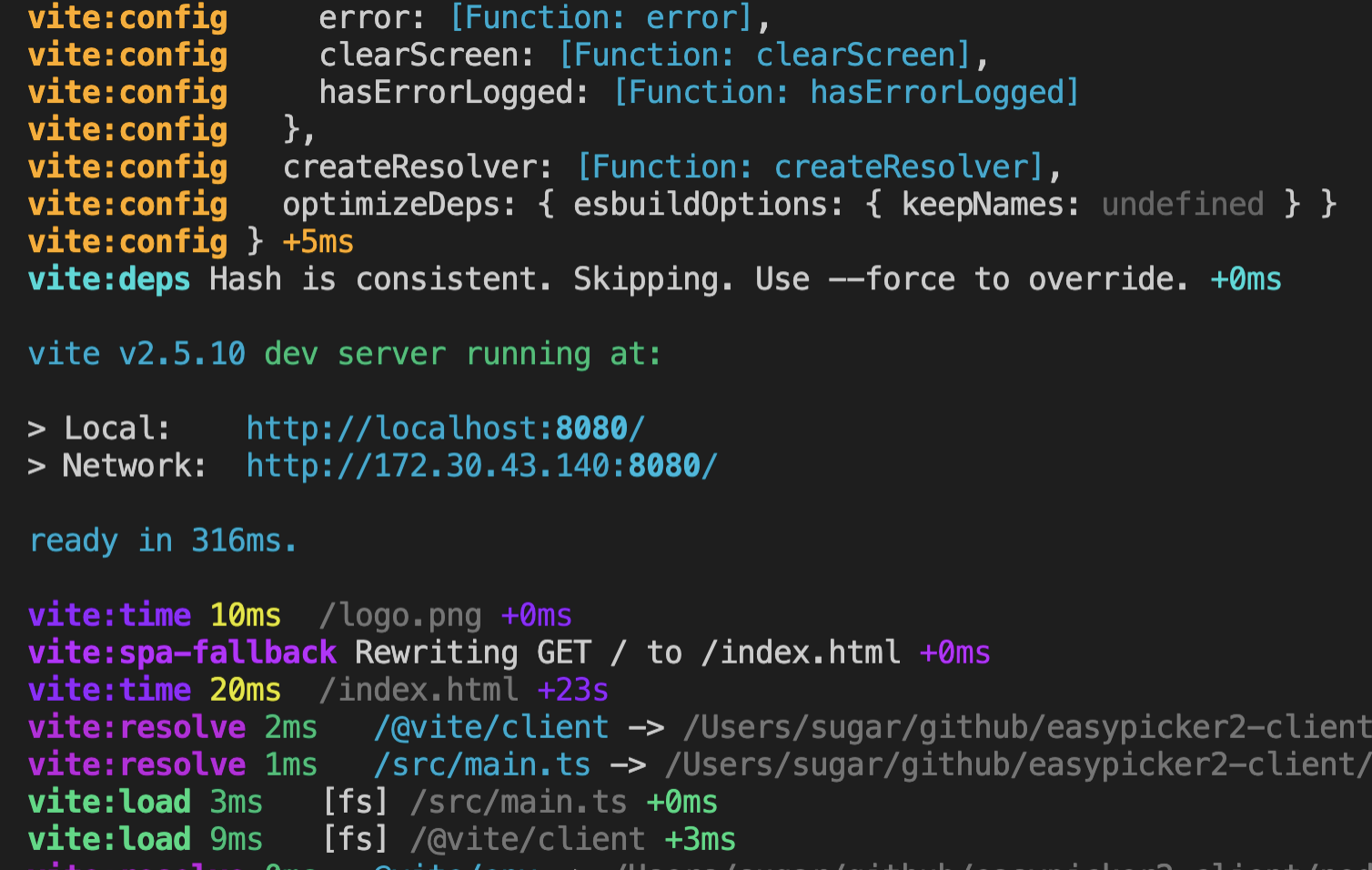1372x870 pixels.
Task: Click the "vite:deps" namespace label
Action: coord(109,279)
